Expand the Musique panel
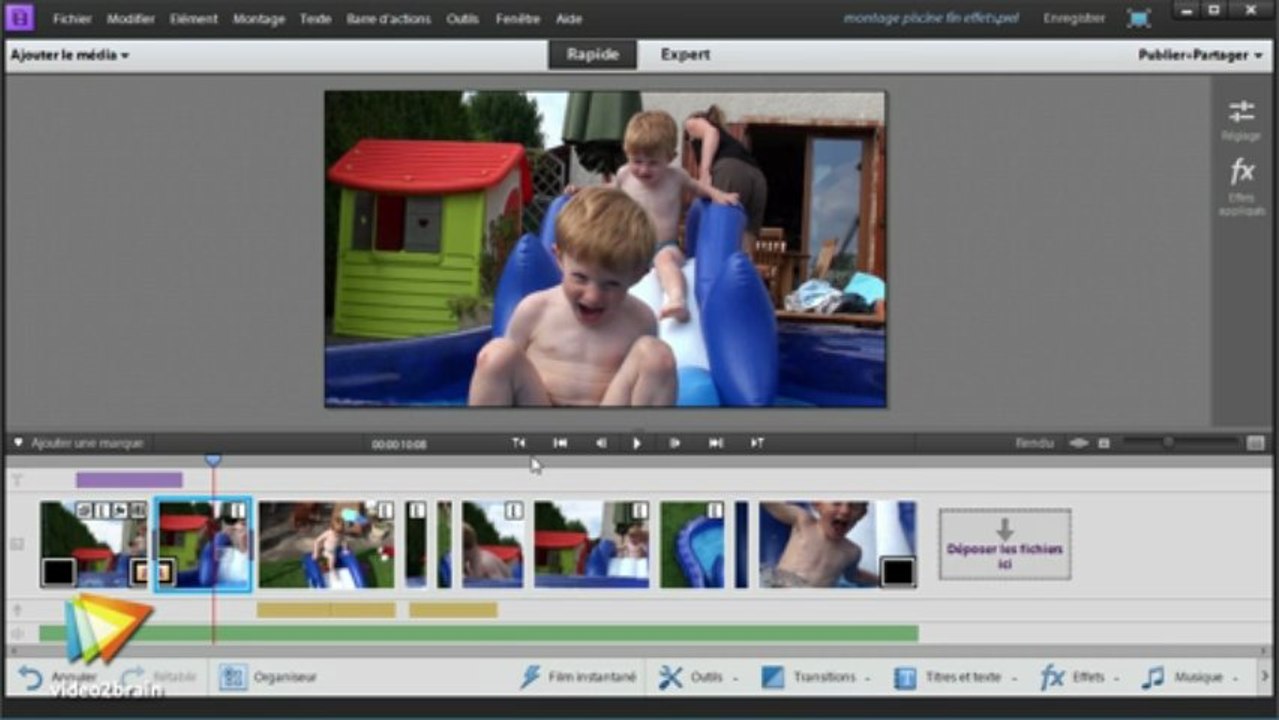Viewport: 1279px width, 720px height. 1190,677
